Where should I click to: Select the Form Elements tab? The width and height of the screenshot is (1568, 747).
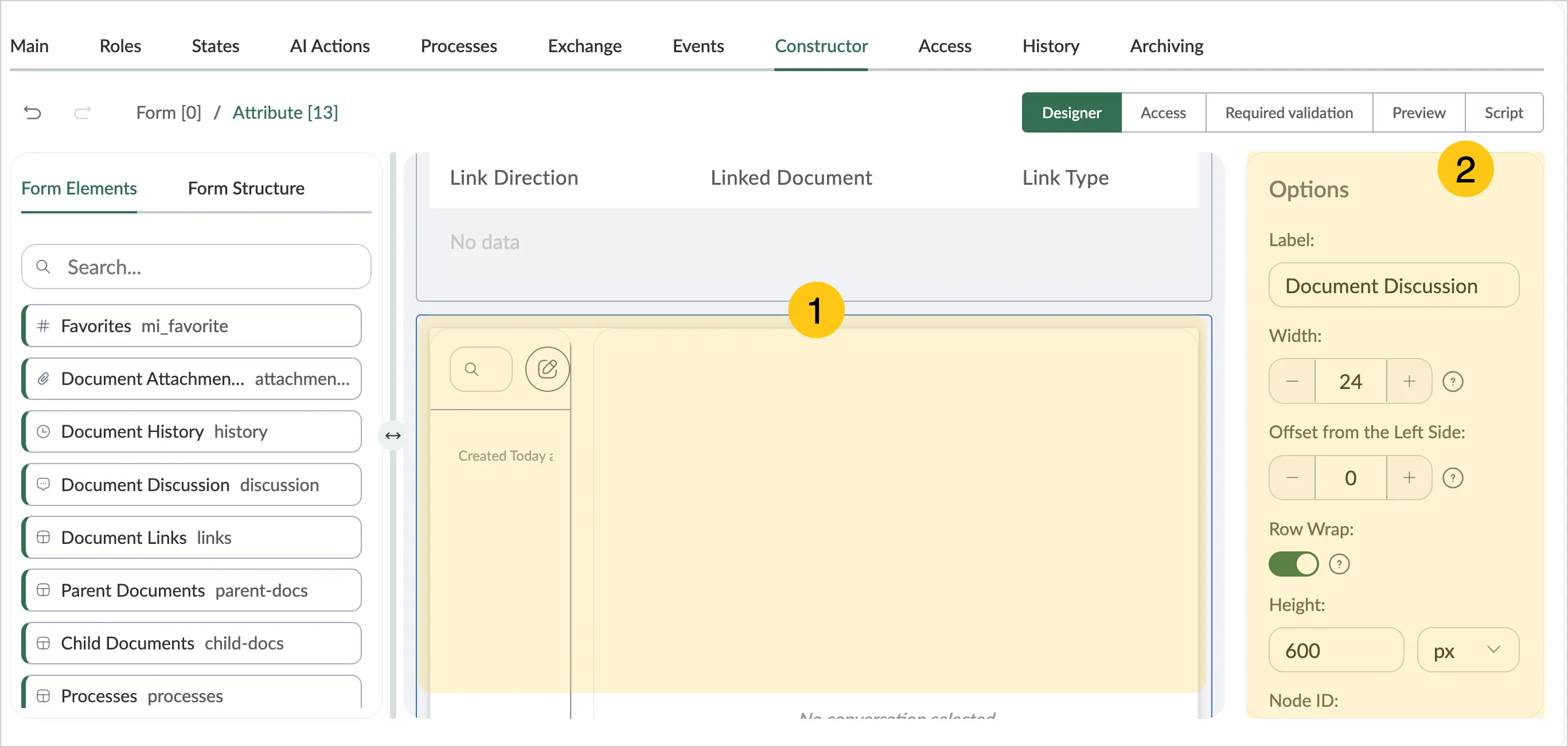pyautogui.click(x=79, y=189)
